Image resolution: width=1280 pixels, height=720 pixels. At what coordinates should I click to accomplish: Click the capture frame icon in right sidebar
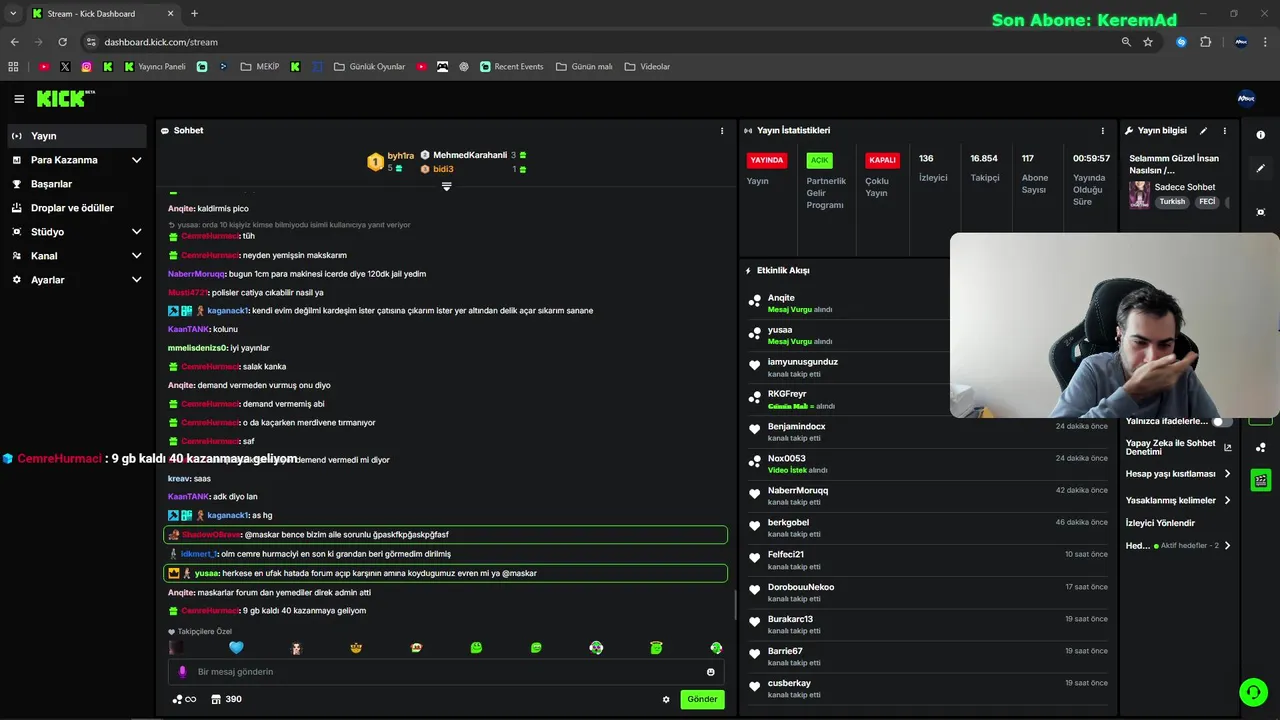pos(1261,212)
